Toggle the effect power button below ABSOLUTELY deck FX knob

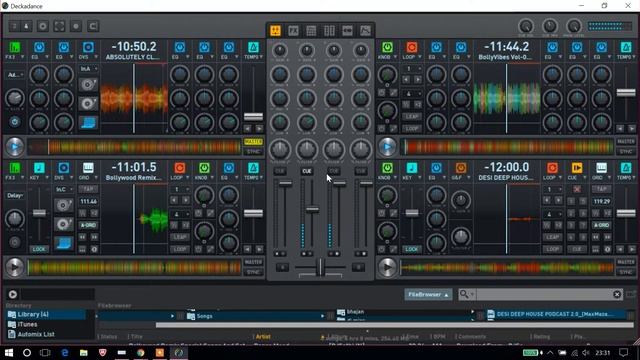click(15, 122)
